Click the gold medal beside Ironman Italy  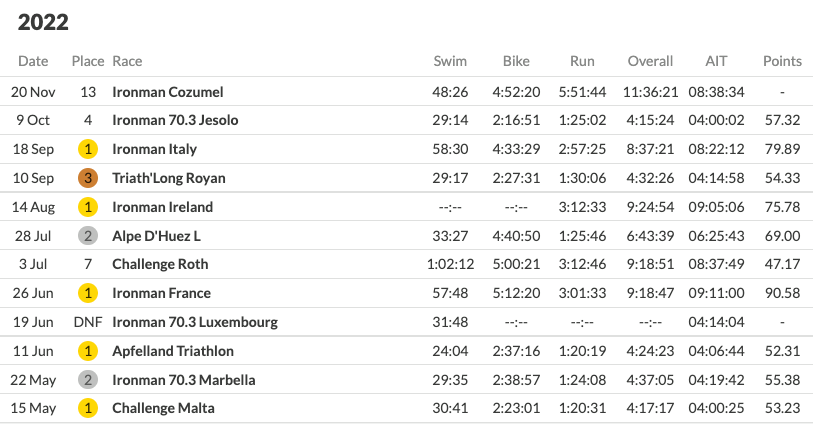point(88,149)
